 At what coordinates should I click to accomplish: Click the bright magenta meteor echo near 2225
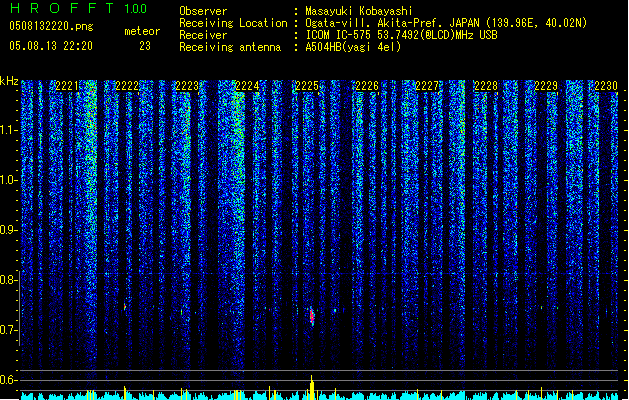(x=312, y=316)
